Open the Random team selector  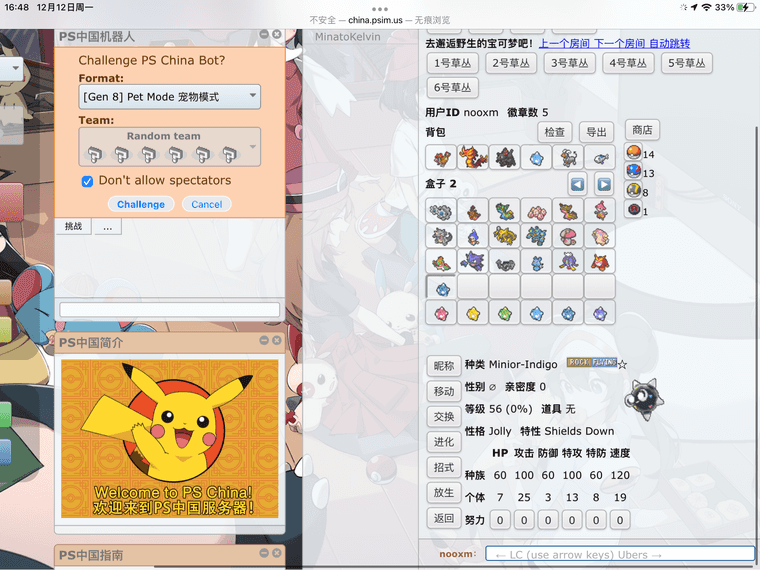tap(170, 146)
